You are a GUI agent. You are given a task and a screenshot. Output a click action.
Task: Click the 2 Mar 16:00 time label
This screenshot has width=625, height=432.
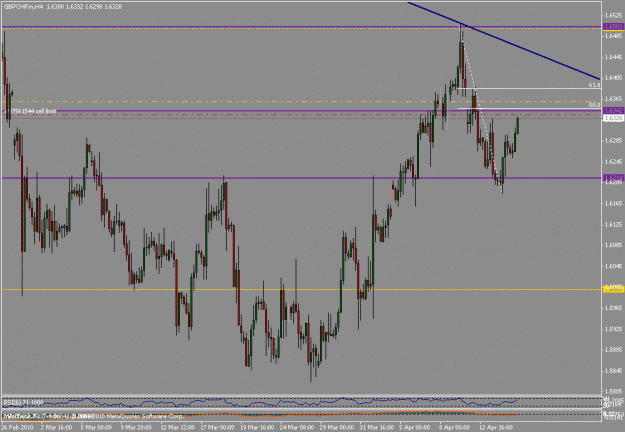coord(57,428)
